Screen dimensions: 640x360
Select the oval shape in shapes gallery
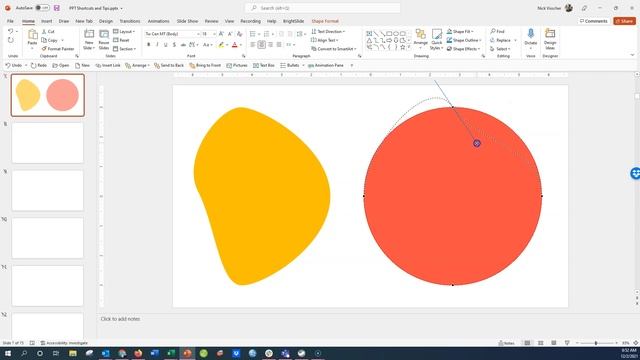[x=396, y=33]
